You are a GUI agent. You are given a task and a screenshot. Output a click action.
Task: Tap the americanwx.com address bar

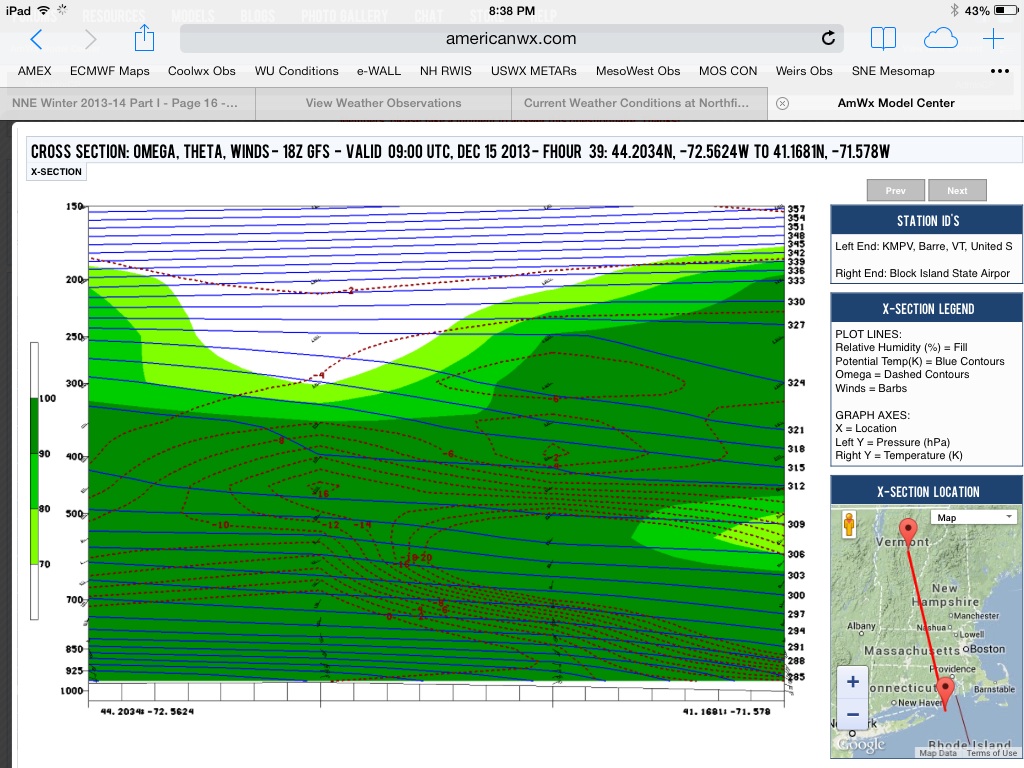coord(510,39)
